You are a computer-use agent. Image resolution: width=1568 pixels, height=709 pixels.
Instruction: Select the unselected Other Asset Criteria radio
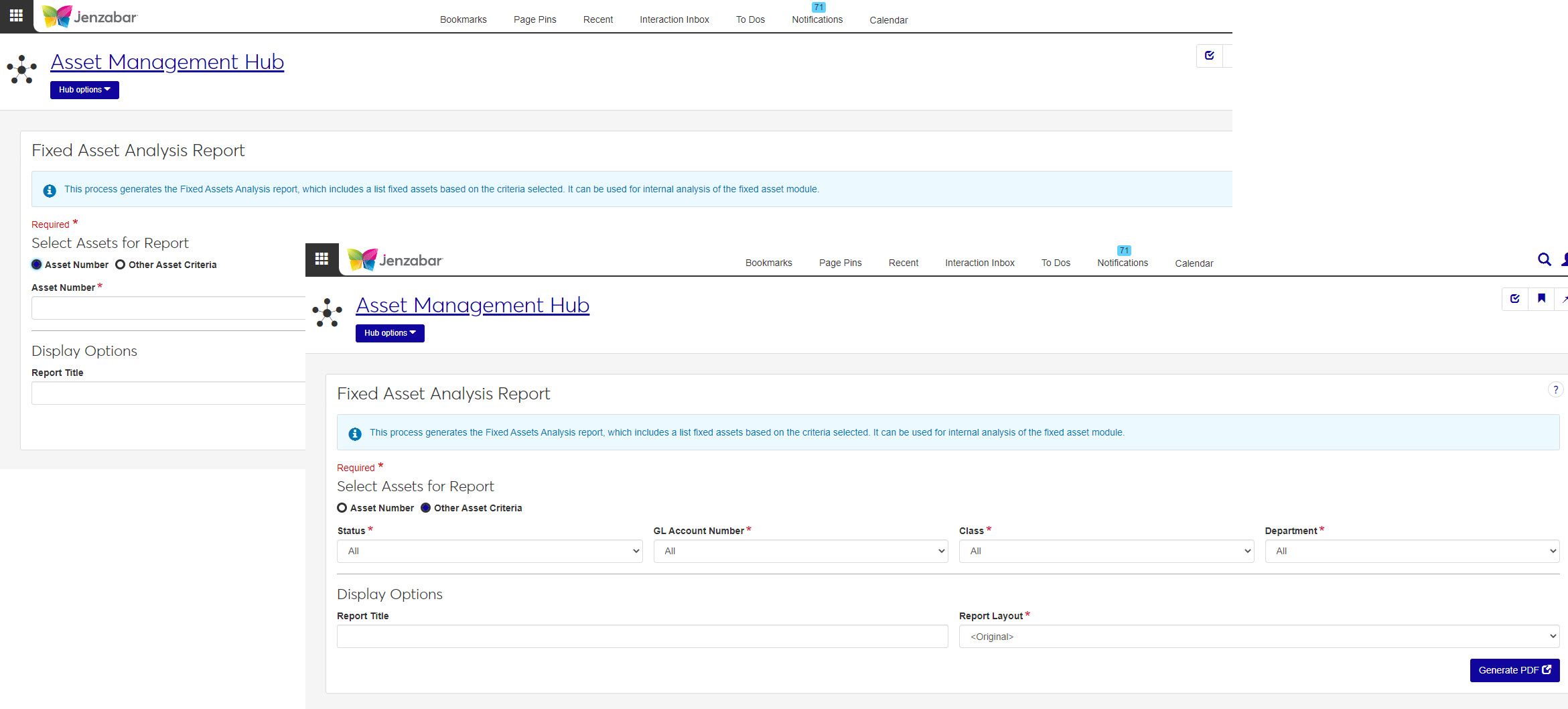coord(121,265)
